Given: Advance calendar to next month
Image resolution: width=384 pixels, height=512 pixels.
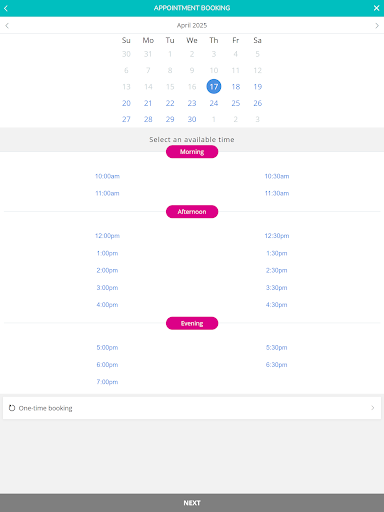Looking at the screenshot, I should click(x=377, y=25).
